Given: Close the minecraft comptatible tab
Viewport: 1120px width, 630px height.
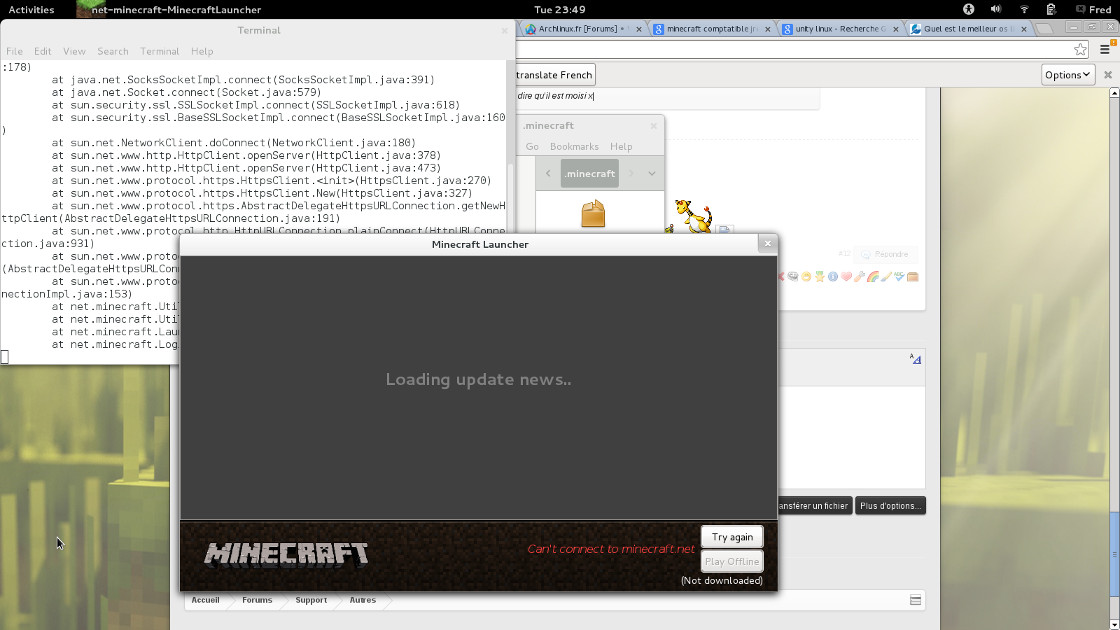Looking at the screenshot, I should coord(768,29).
